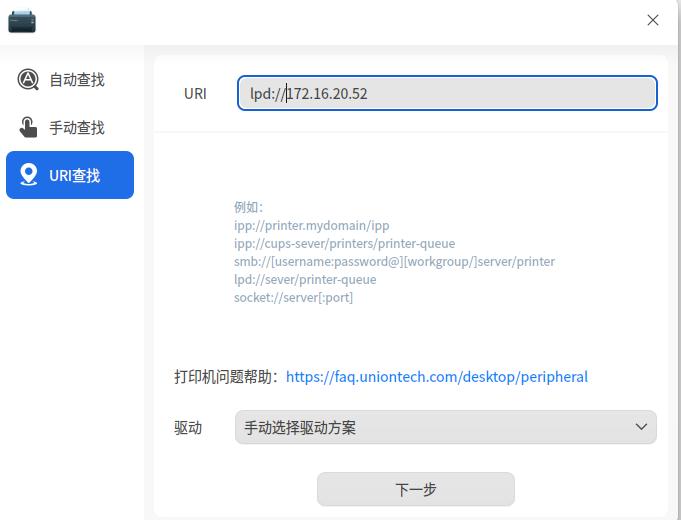
Task: Click the 下一步 next button
Action: click(416, 489)
